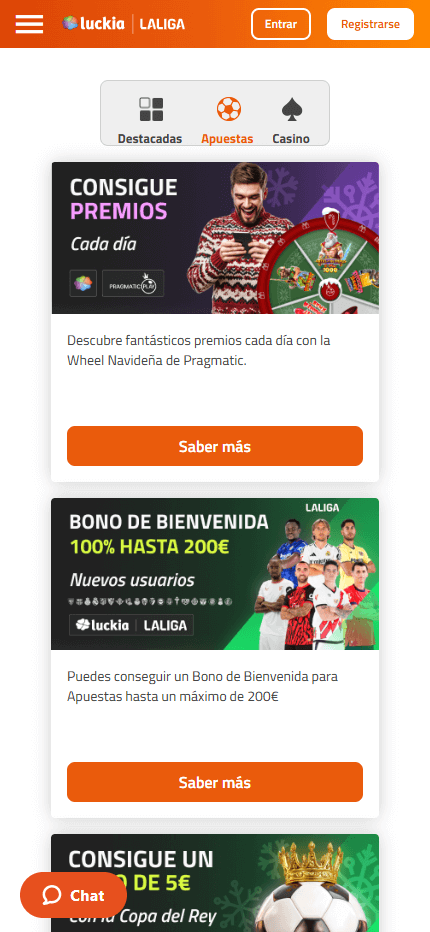Select the Apuestas soccer ball icon
Viewport: 430px width, 932px height.
228,109
